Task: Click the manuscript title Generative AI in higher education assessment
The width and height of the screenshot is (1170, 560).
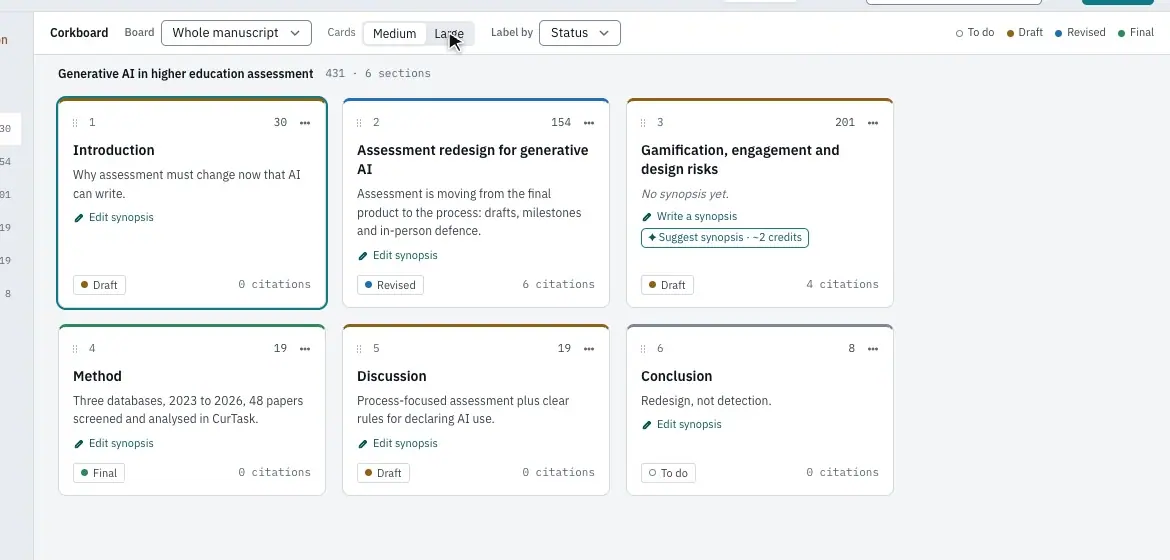Action: tap(186, 74)
